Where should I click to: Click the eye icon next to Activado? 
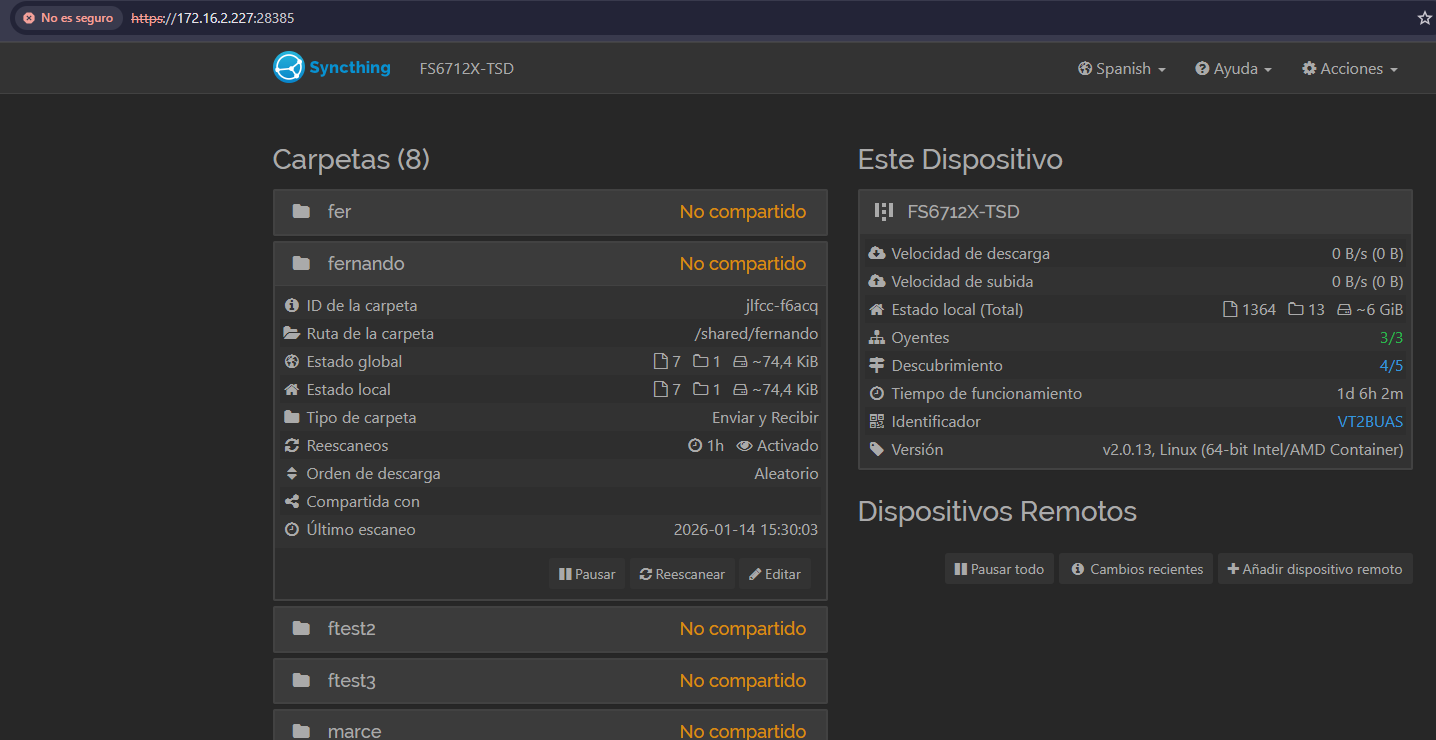(x=744, y=446)
